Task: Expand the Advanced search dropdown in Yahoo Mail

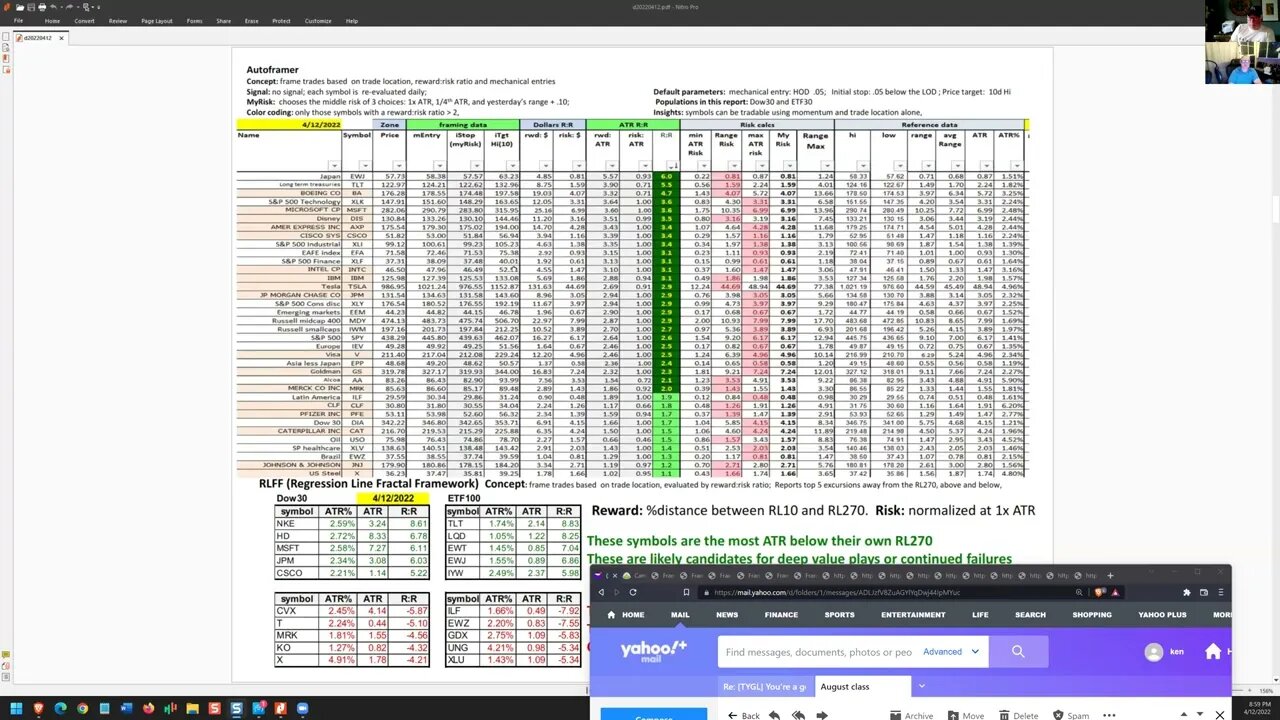Action: (x=951, y=652)
